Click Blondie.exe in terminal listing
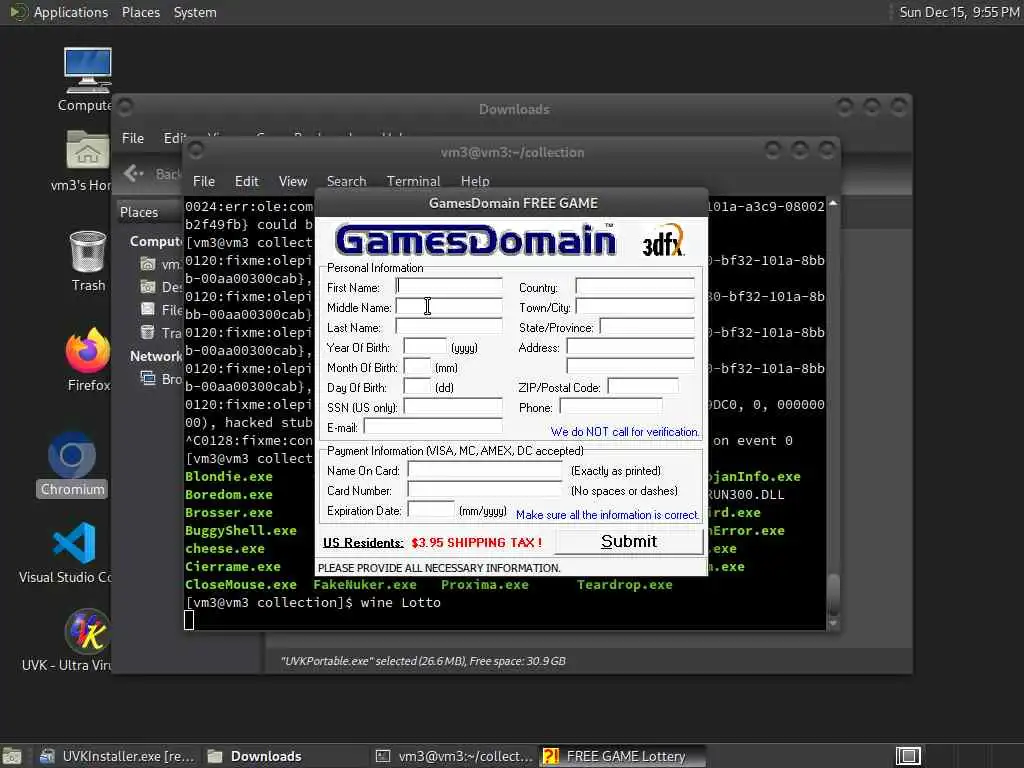Viewport: 1024px width, 768px height. click(229, 476)
